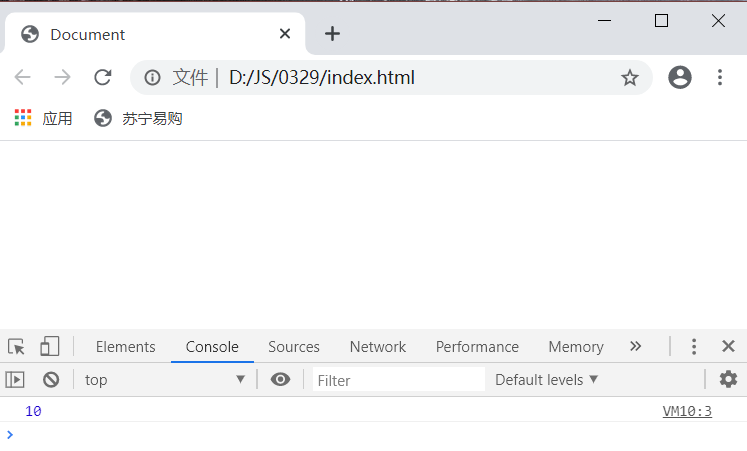The height and width of the screenshot is (451, 747).
Task: Open Chrome's three-dot menu
Action: click(x=720, y=77)
